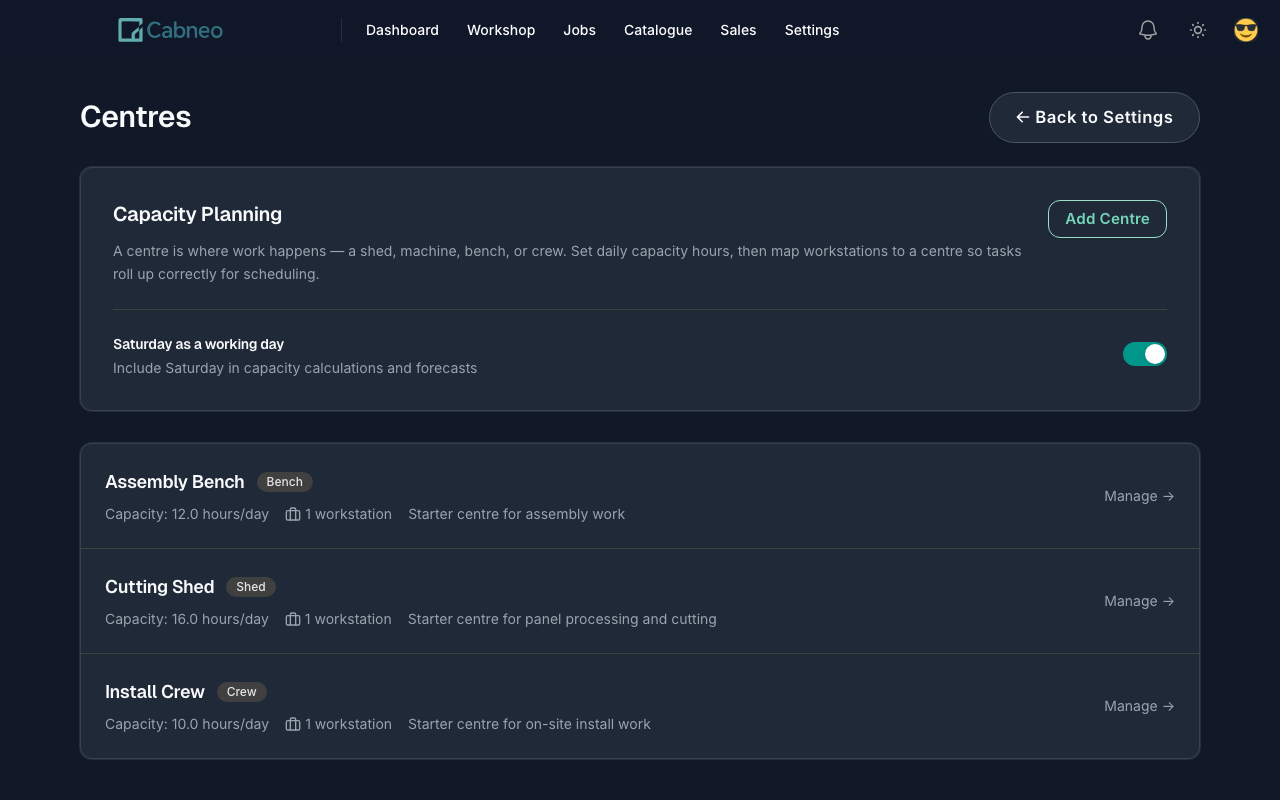
Task: Select the Install Crew centre title
Action: (155, 692)
